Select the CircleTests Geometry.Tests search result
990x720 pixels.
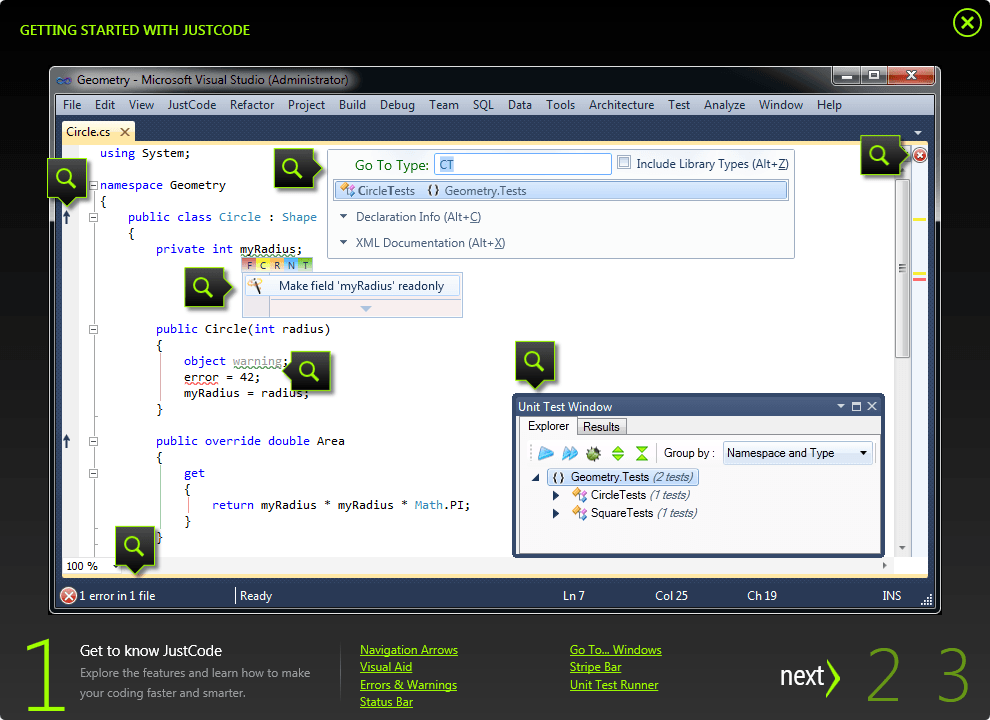[x=561, y=191]
